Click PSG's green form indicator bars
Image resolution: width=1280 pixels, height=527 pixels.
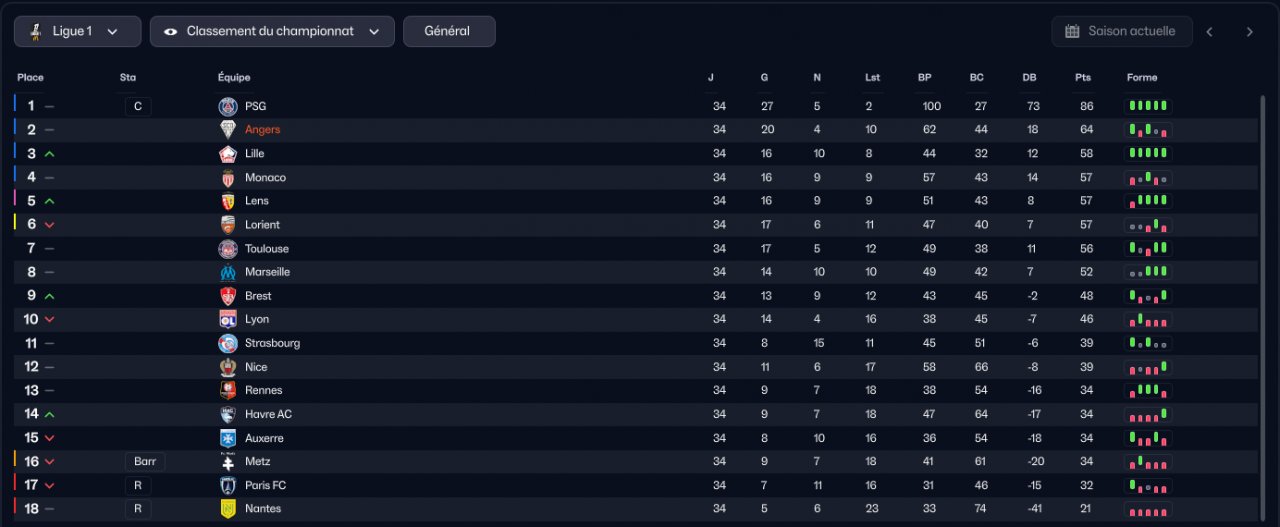tap(1148, 106)
